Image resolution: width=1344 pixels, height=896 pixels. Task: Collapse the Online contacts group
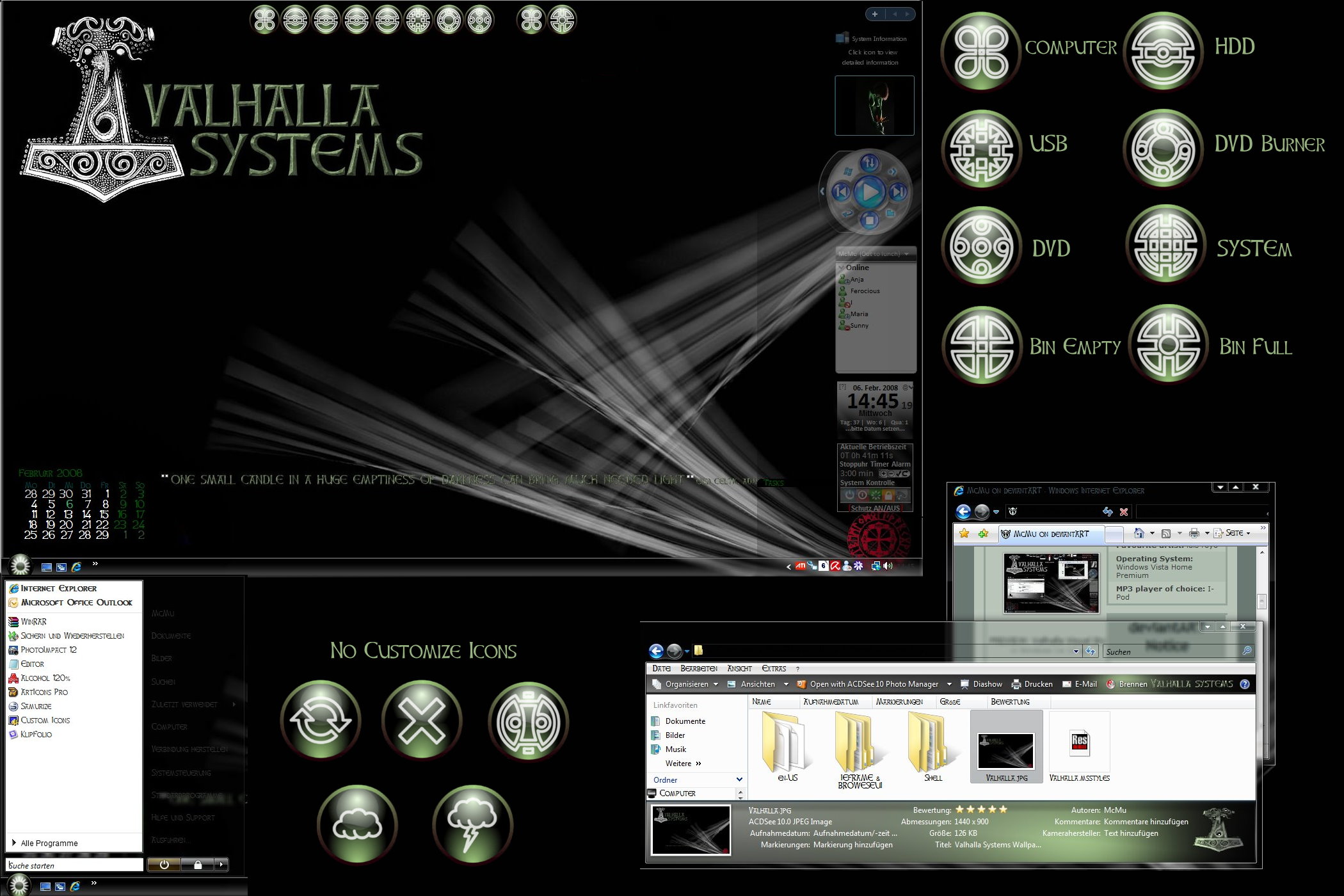[x=841, y=268]
